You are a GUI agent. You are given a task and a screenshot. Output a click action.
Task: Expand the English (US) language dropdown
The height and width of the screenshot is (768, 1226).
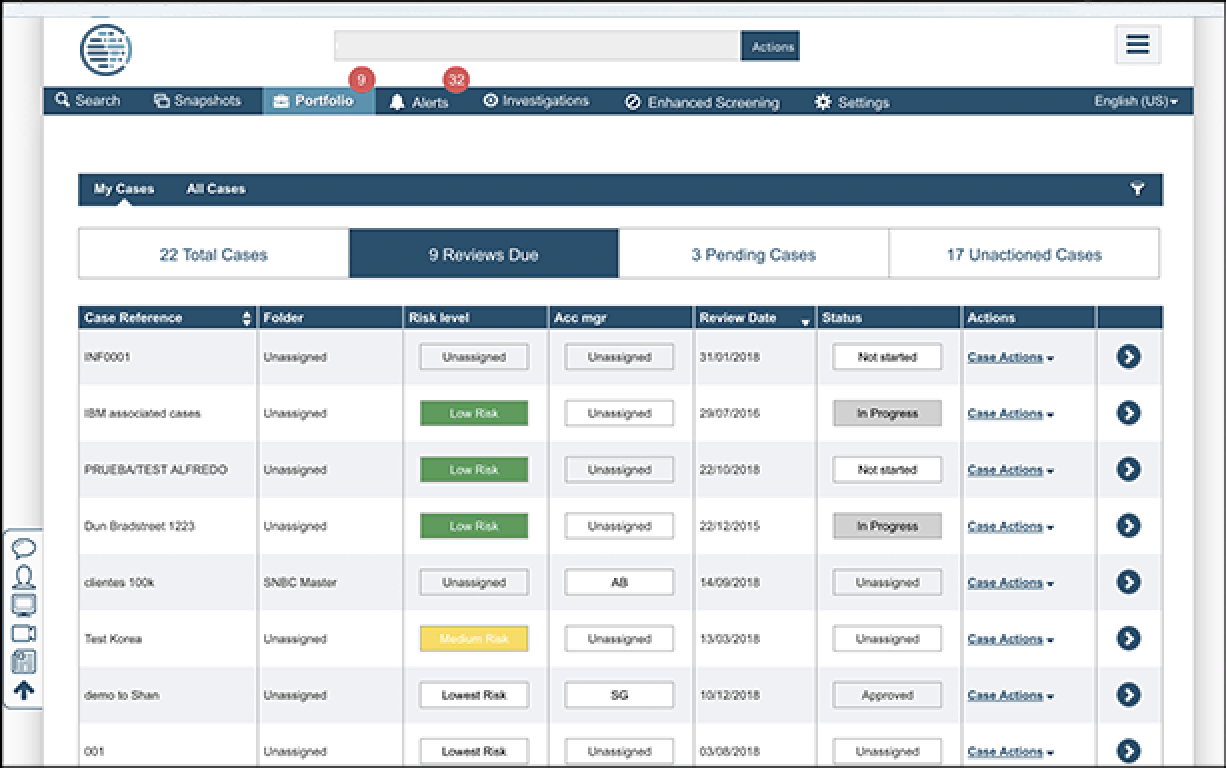pos(1135,101)
